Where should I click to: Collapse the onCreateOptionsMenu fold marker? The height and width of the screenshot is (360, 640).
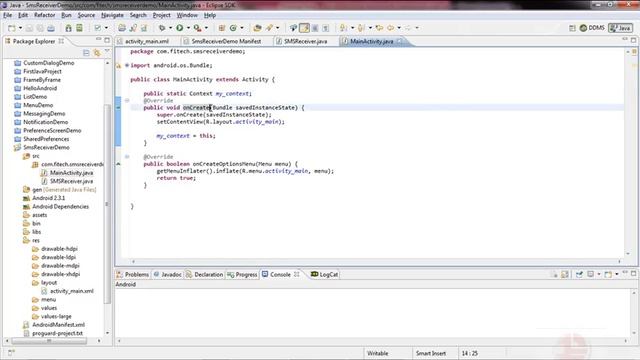coord(127,157)
